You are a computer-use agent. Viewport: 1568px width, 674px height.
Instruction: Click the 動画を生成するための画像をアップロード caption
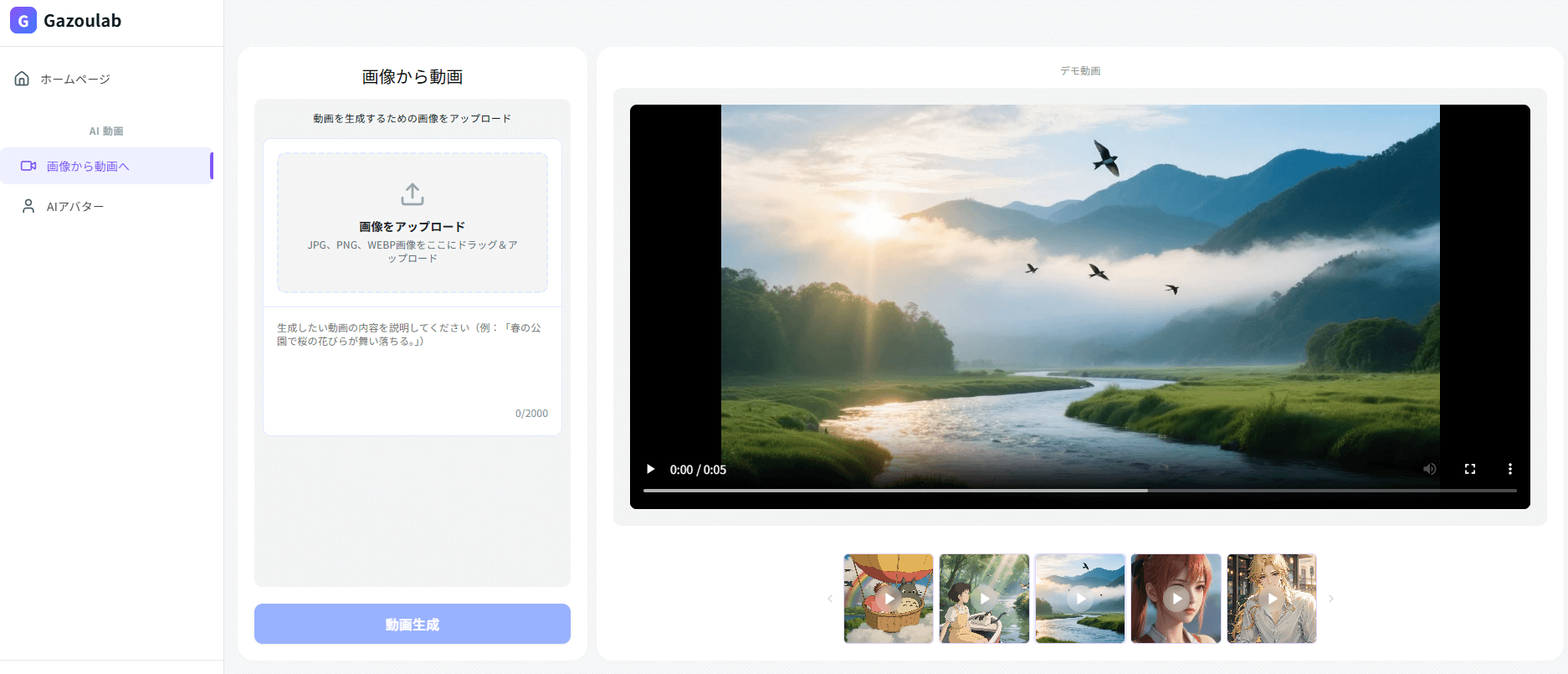pos(412,119)
